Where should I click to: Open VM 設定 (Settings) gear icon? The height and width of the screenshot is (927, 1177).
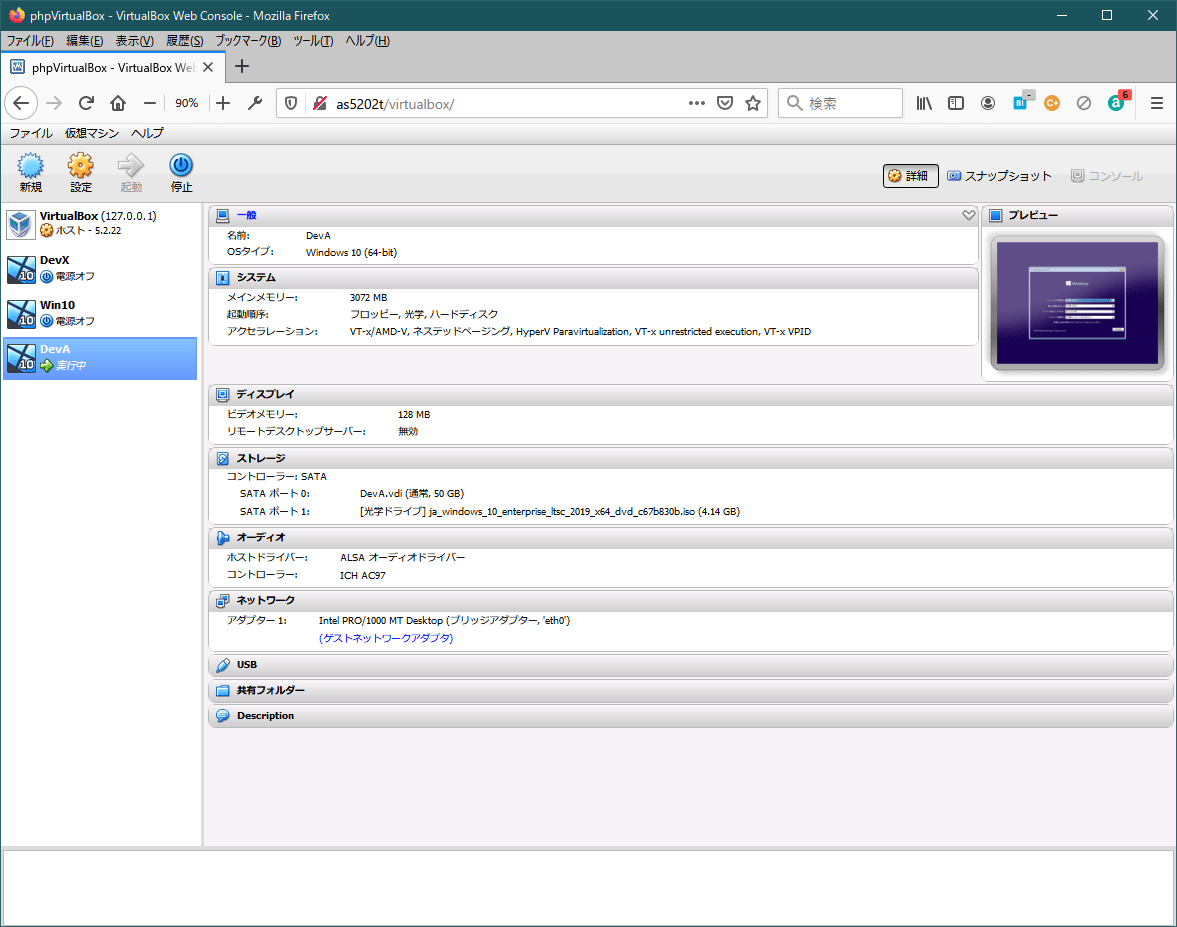[x=80, y=172]
